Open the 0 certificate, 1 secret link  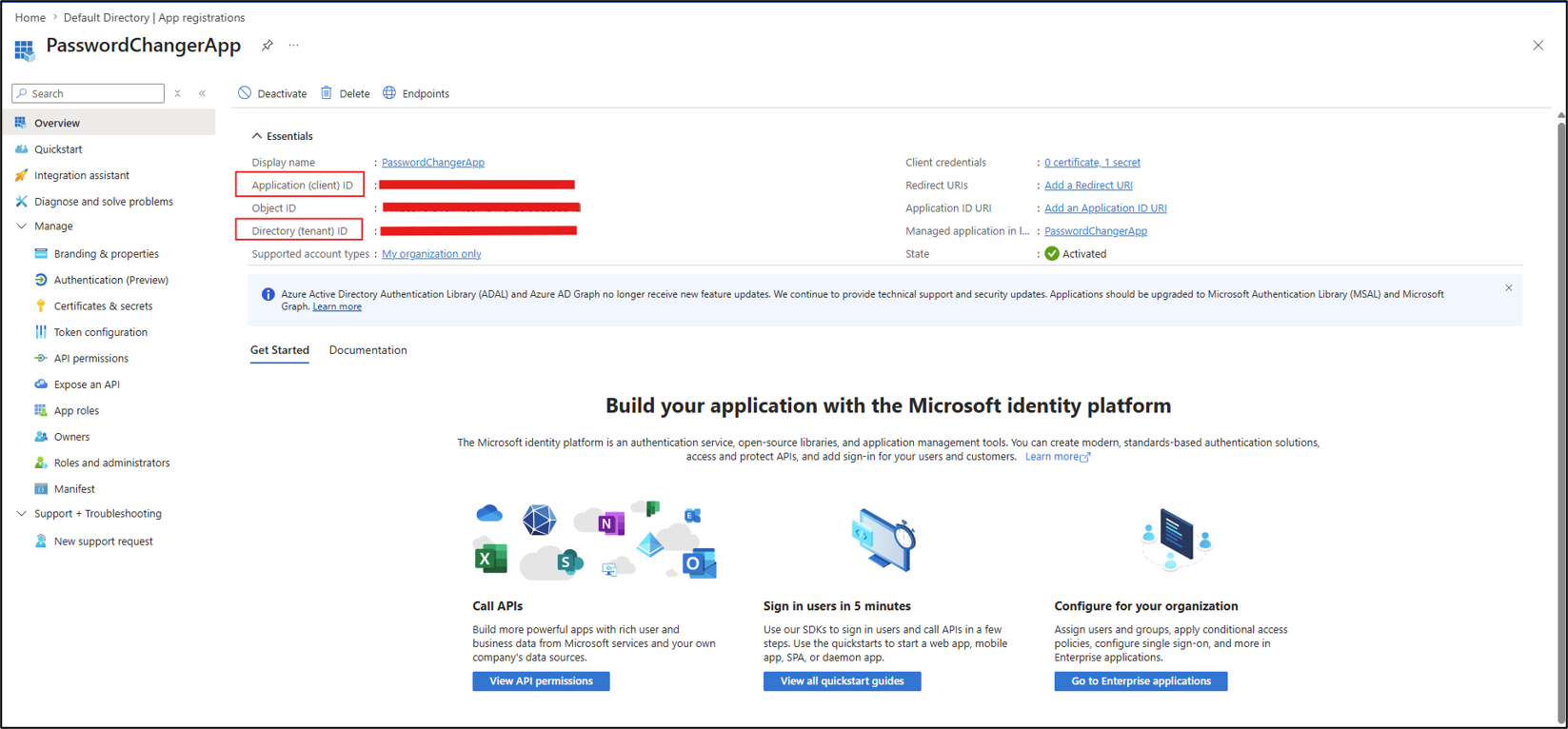coord(1092,163)
